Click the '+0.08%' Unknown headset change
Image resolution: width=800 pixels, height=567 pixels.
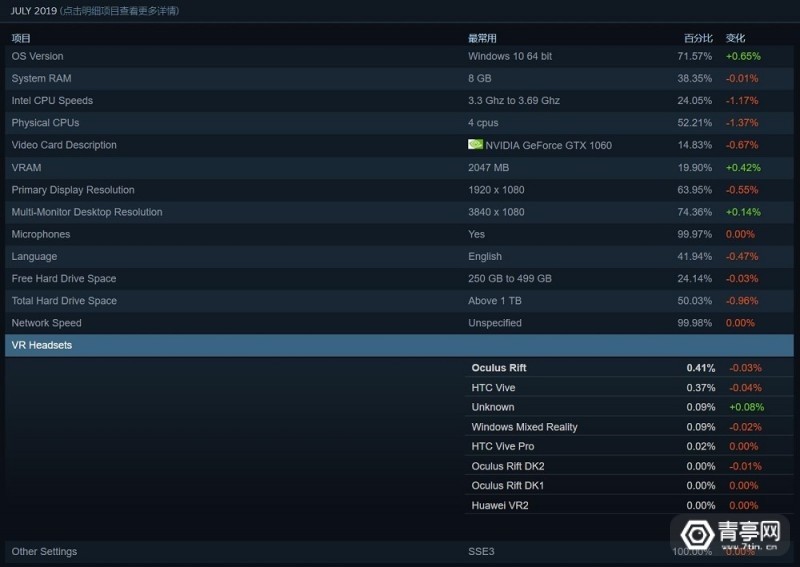point(746,407)
